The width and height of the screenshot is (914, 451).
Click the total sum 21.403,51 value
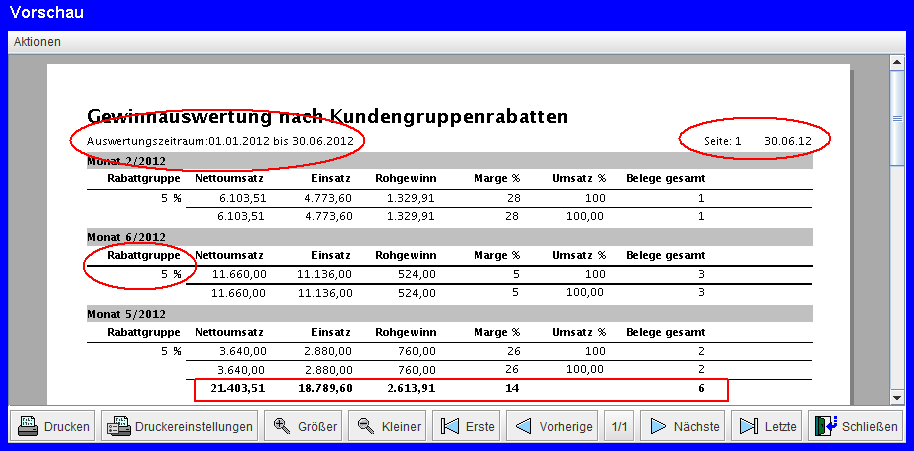pos(238,388)
